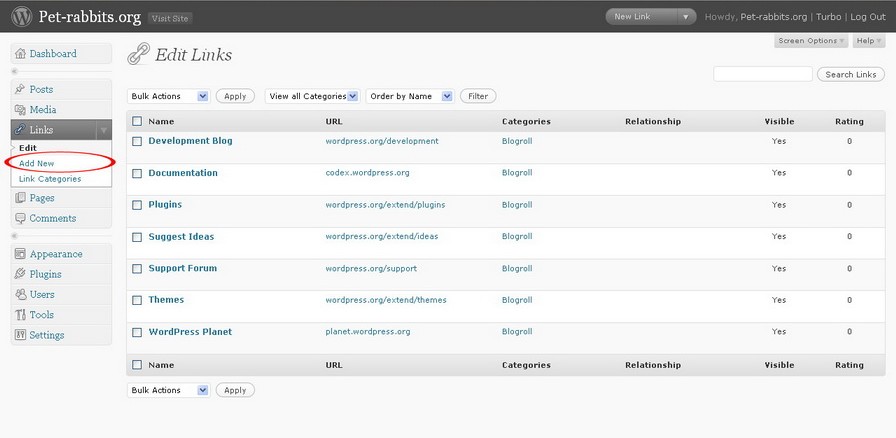
Task: Open the bottom Bulk Actions dropdown
Action: point(169,390)
